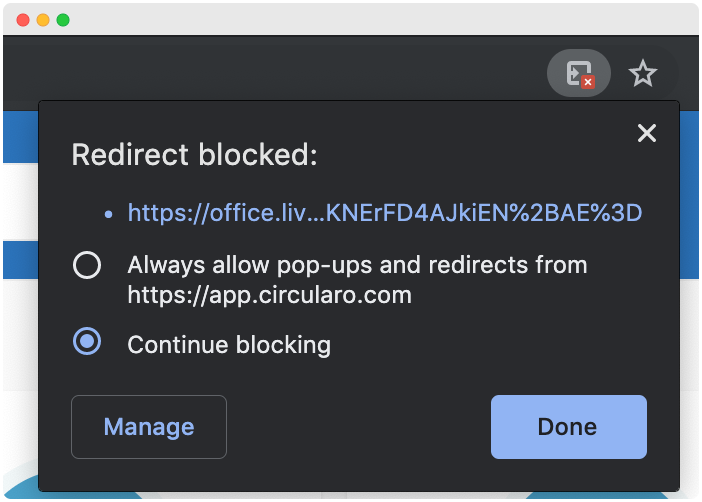
Task: Click empty dialog space between Manage and Done
Action: tap(358, 427)
